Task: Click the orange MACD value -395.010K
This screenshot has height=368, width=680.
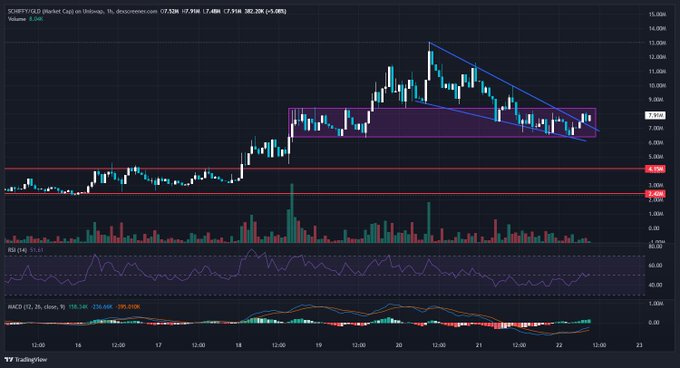Action: (x=128, y=307)
